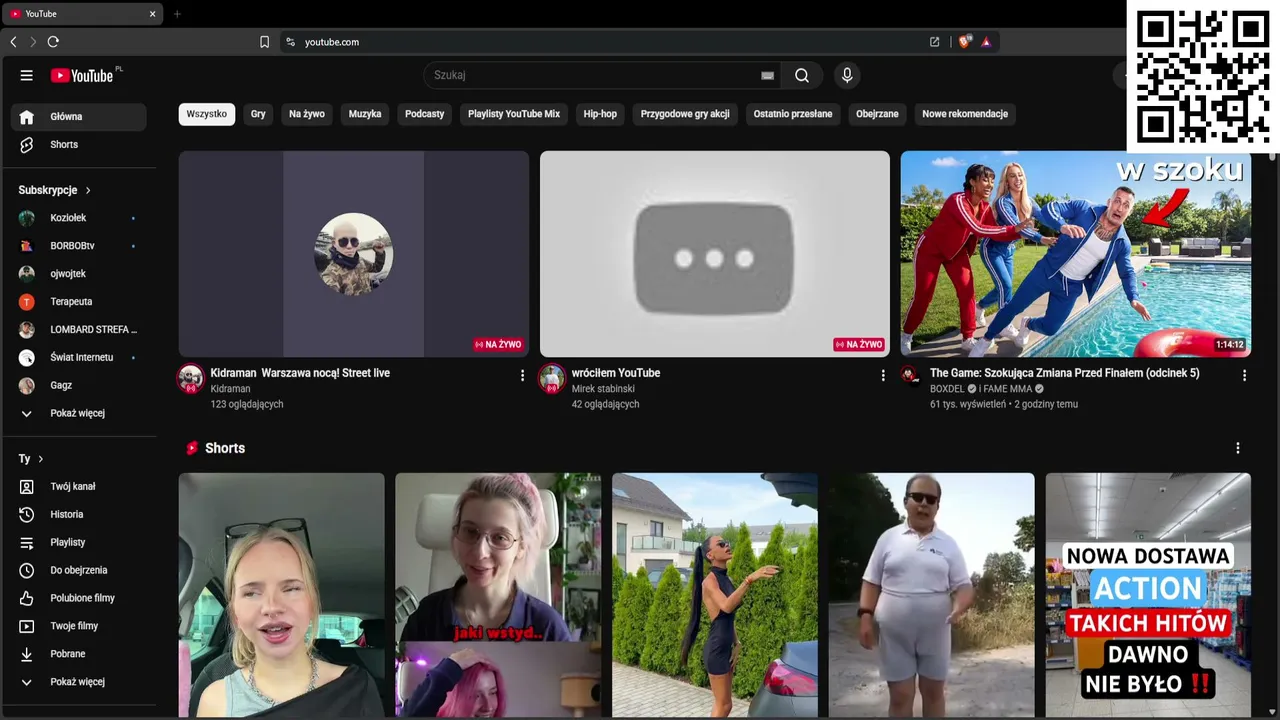Start voice search with the microphone
The image size is (1280, 720).
pos(847,75)
